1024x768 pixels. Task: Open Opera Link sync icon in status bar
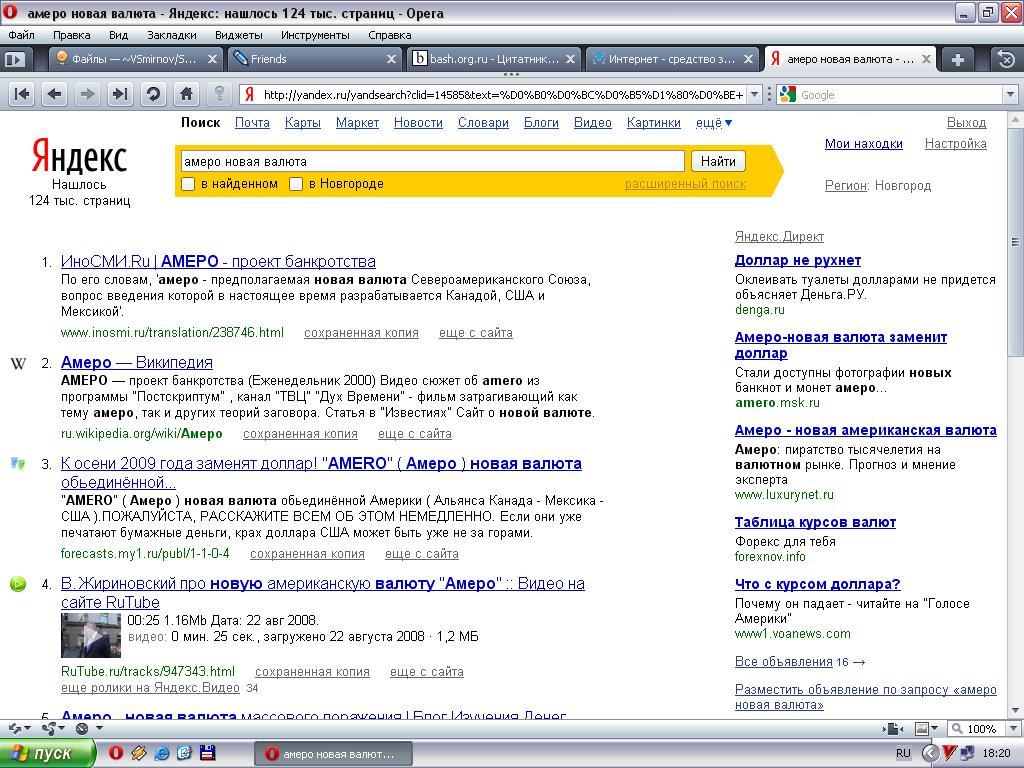[14, 728]
